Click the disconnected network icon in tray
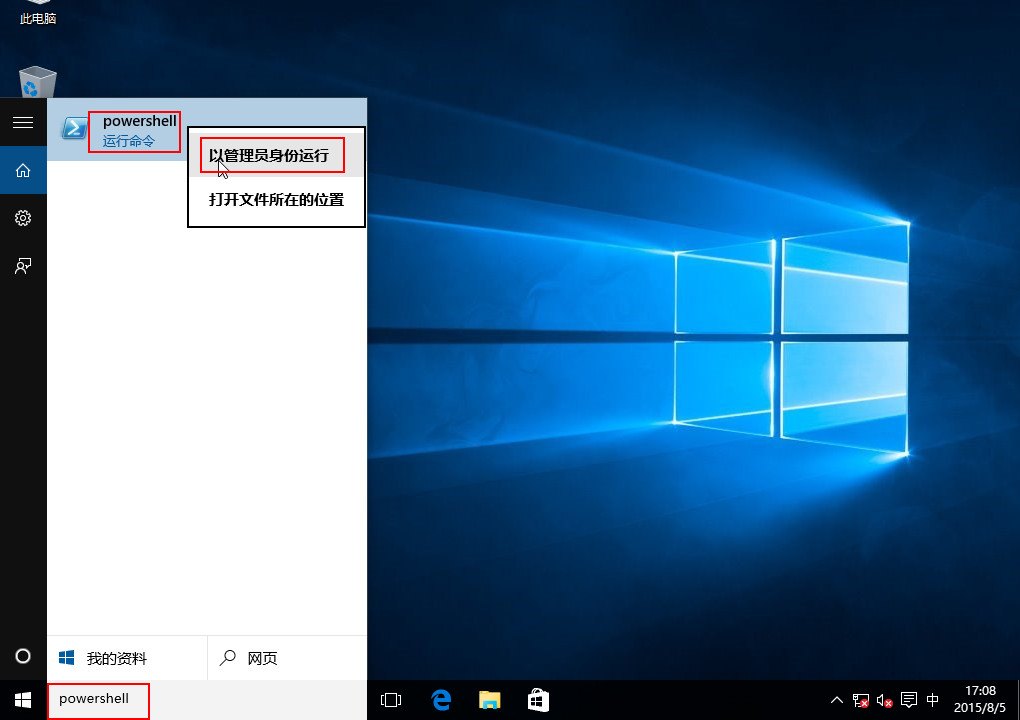This screenshot has width=1020, height=720. pos(860,700)
